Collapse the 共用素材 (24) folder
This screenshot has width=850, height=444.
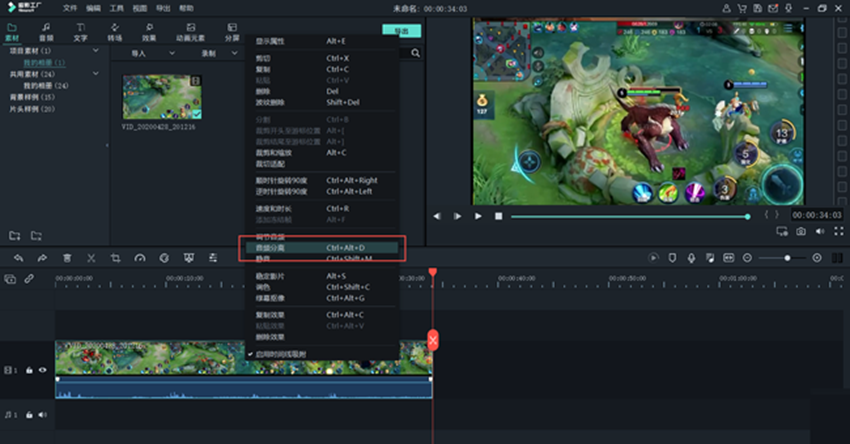point(96,74)
